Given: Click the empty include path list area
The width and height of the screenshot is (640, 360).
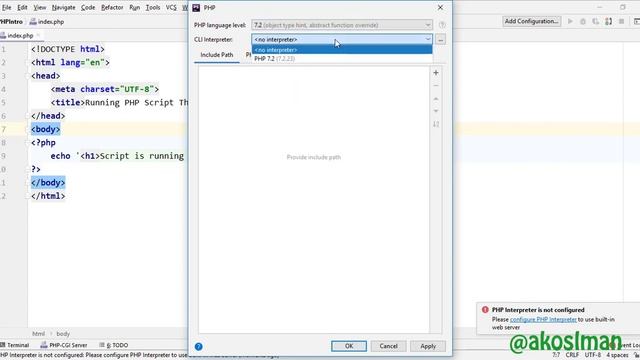Looking at the screenshot, I should 313,199.
